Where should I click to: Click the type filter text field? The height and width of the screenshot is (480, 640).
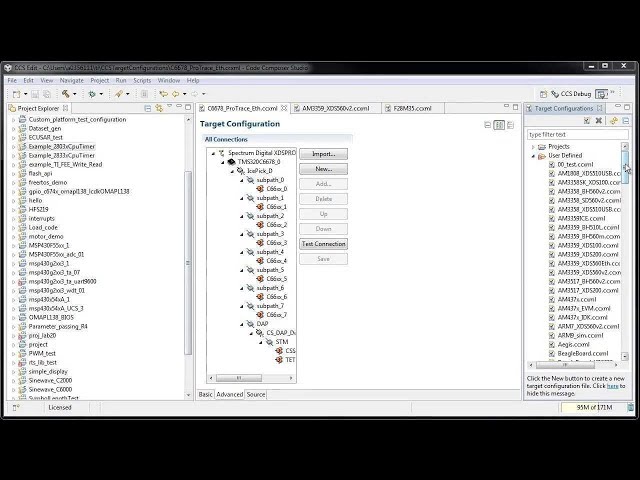578,134
